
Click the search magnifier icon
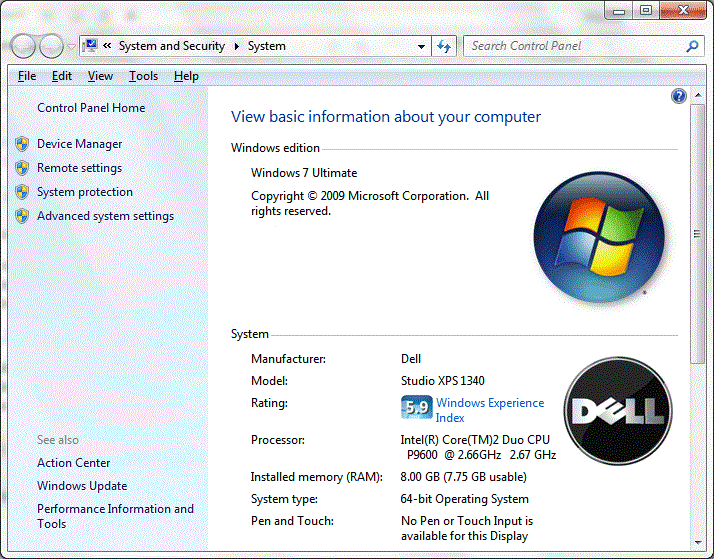[x=692, y=46]
